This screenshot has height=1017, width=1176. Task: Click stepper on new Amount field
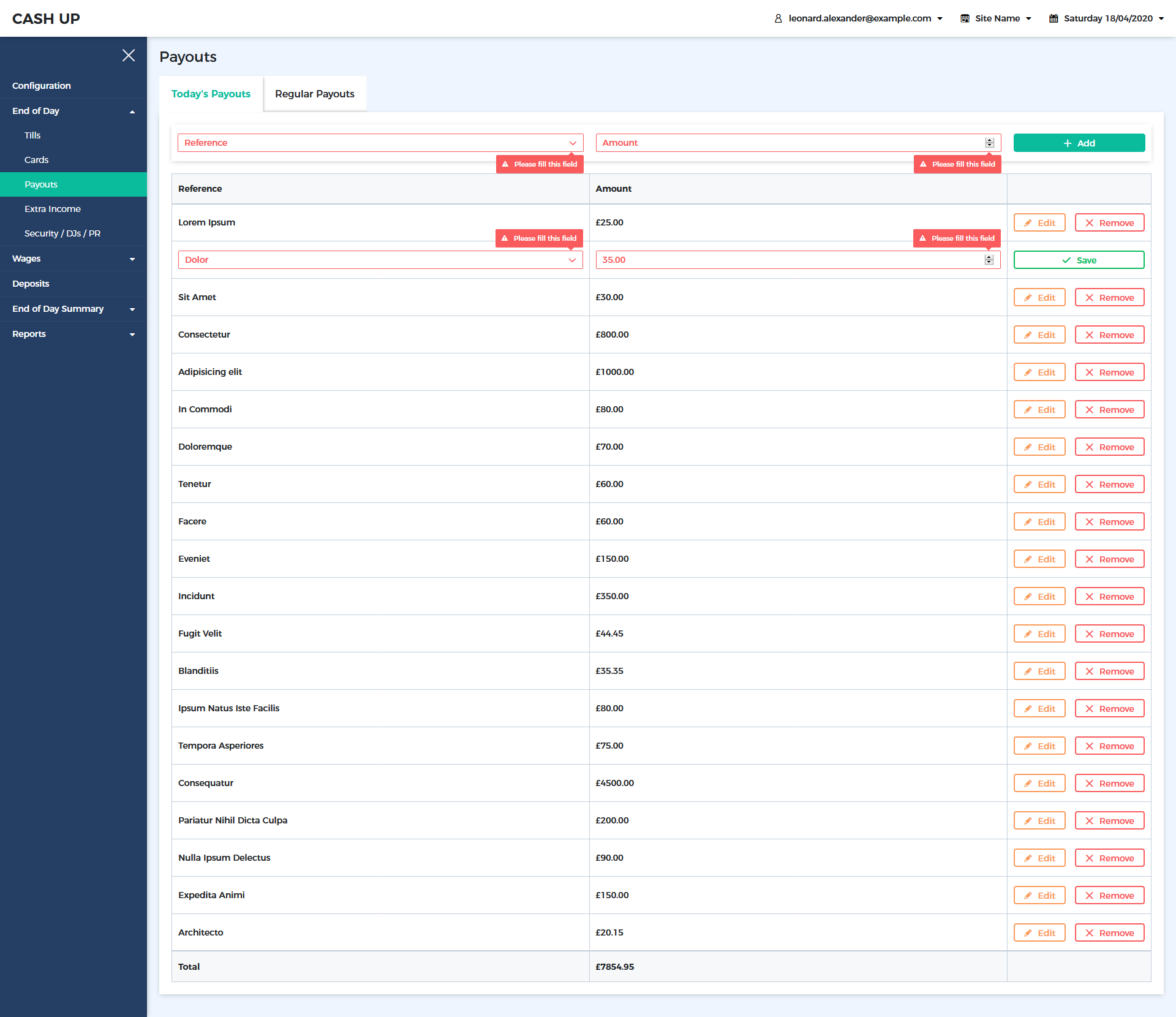point(989,143)
